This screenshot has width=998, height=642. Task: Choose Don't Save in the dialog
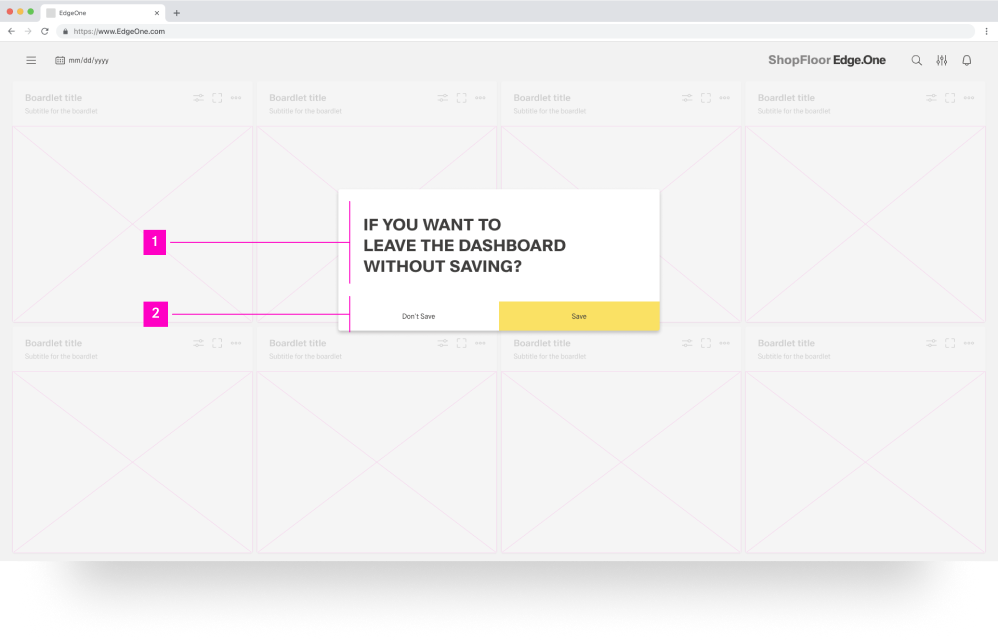418,315
